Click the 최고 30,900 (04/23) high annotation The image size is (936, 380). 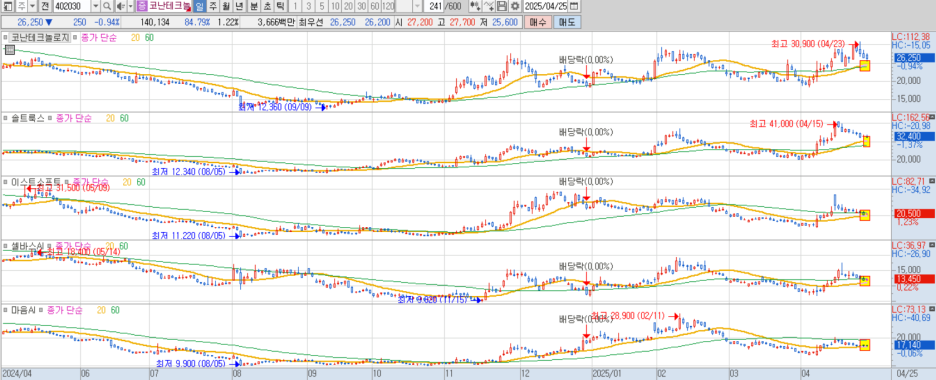click(809, 44)
